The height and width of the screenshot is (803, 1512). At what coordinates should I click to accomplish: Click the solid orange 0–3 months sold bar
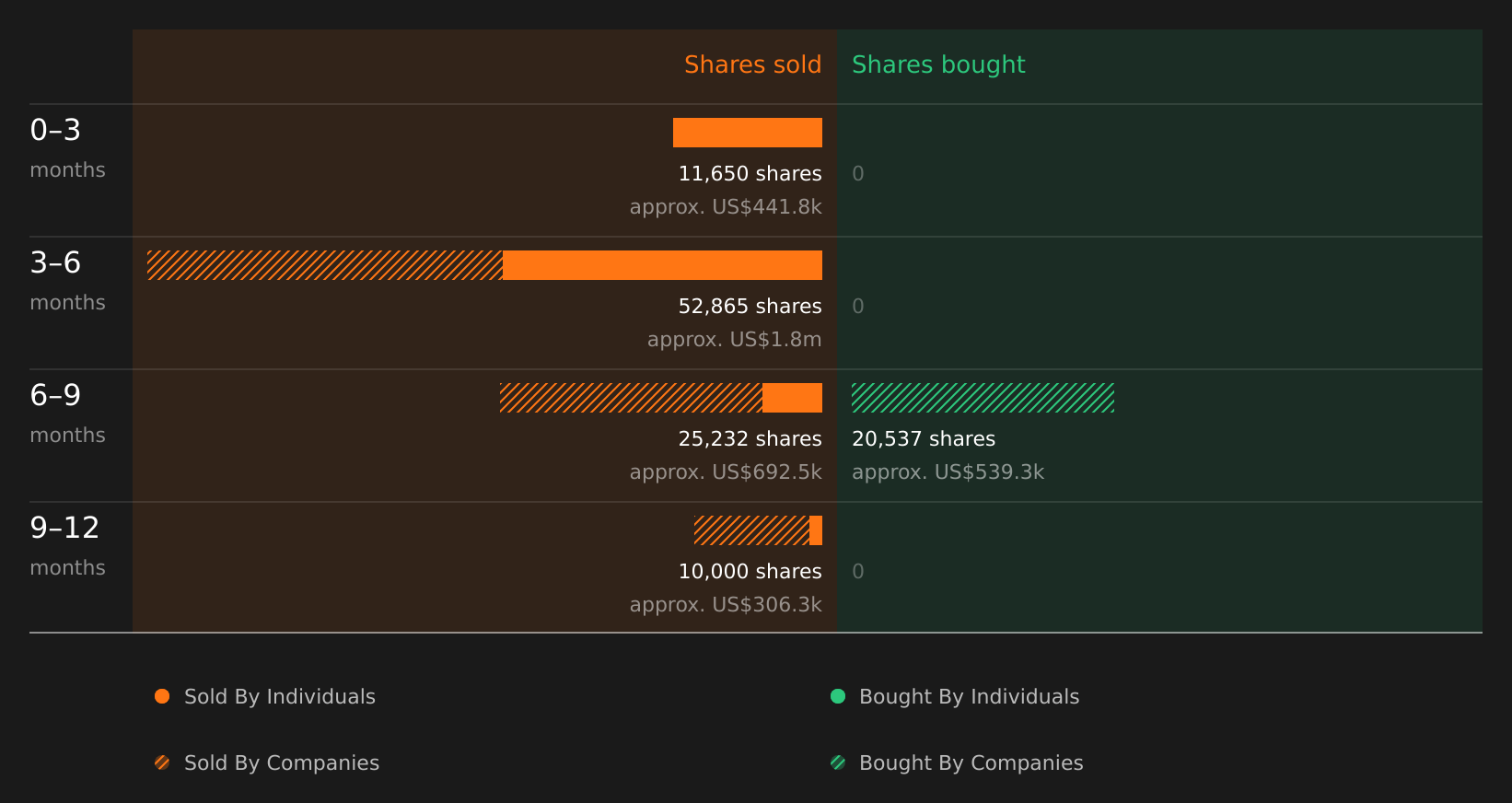click(x=748, y=133)
